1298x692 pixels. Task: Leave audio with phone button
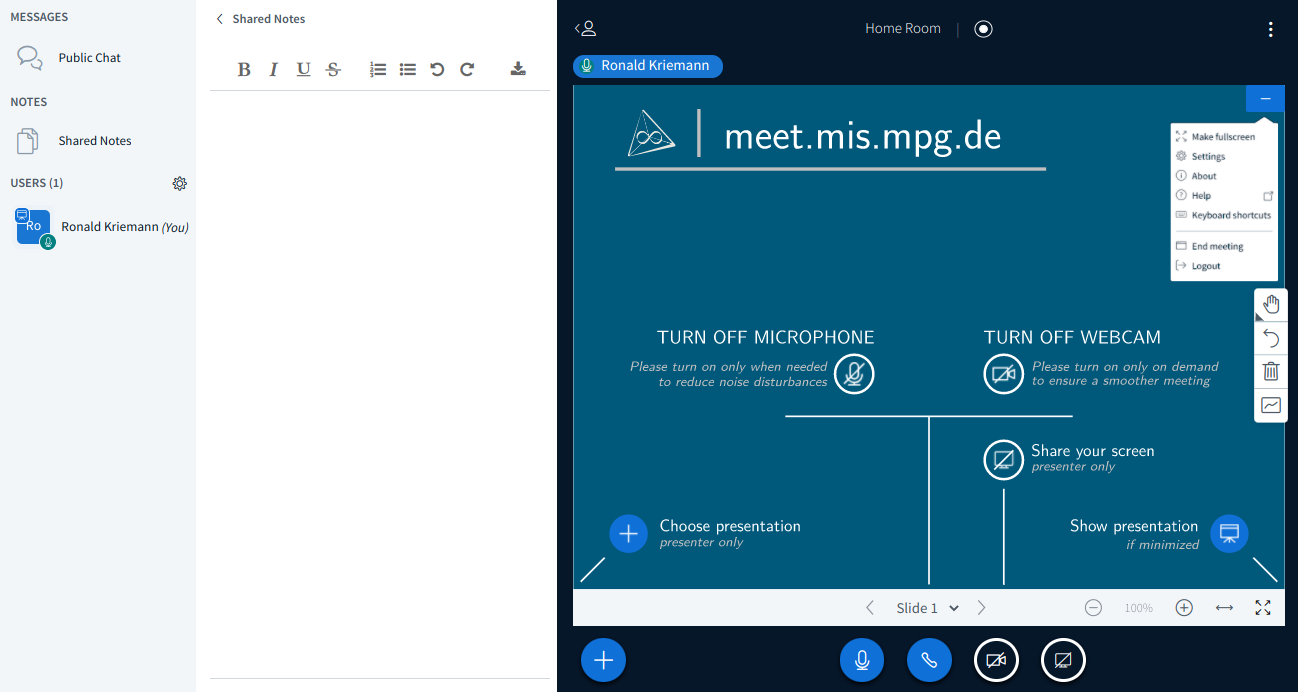(929, 660)
